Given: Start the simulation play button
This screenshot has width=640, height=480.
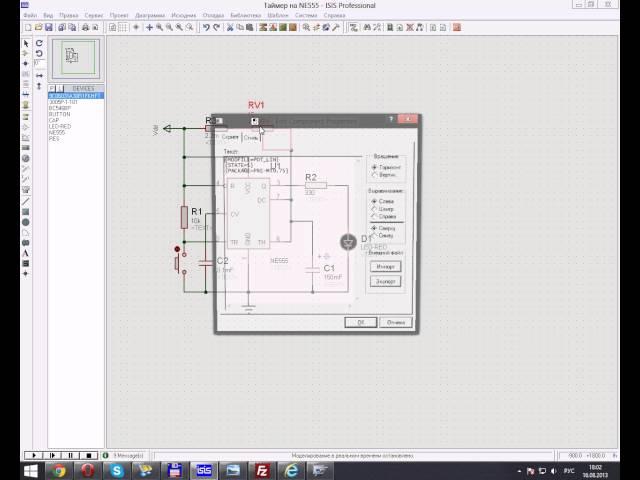Looking at the screenshot, I should (33, 455).
